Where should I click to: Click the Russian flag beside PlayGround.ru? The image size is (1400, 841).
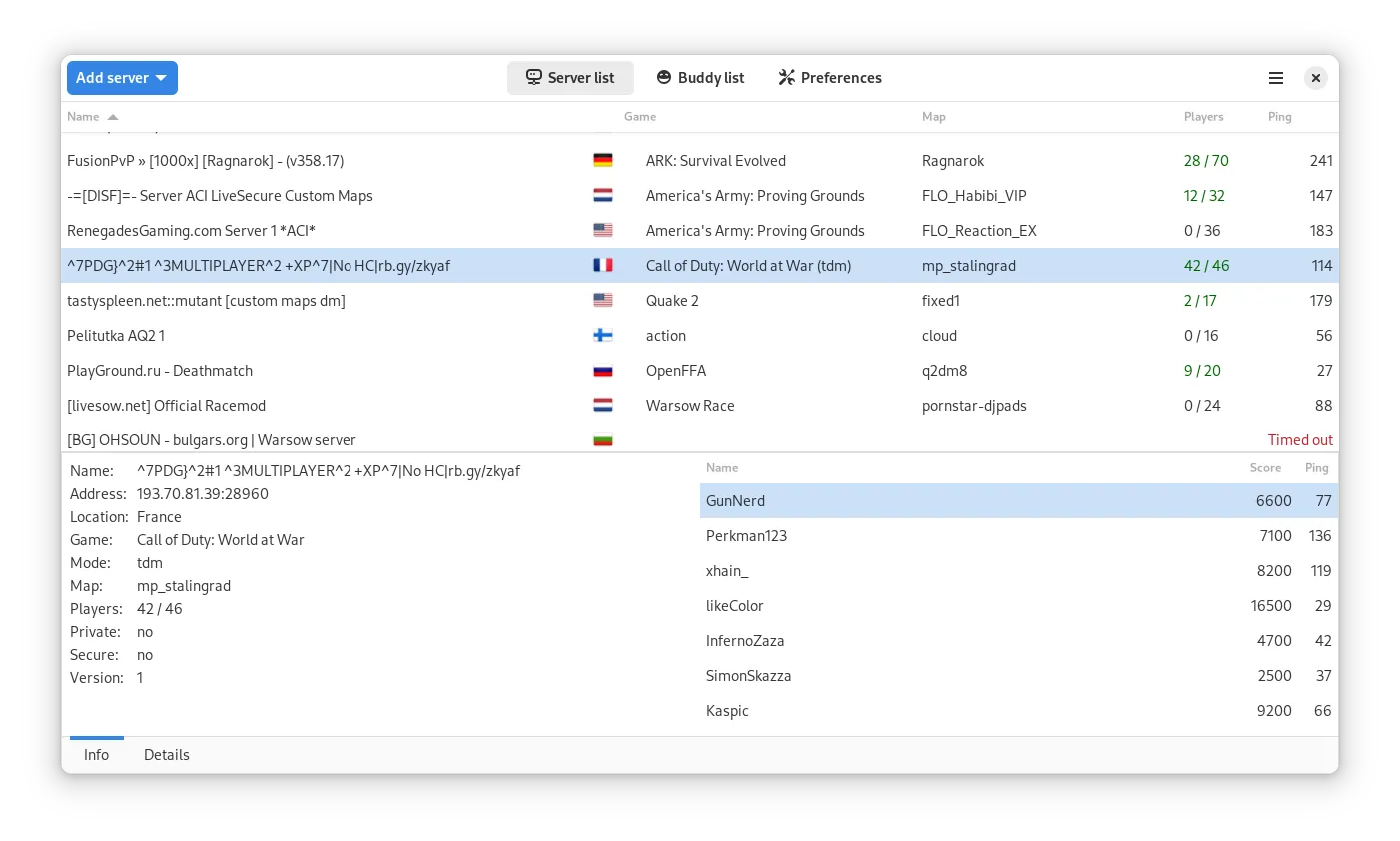(x=603, y=371)
